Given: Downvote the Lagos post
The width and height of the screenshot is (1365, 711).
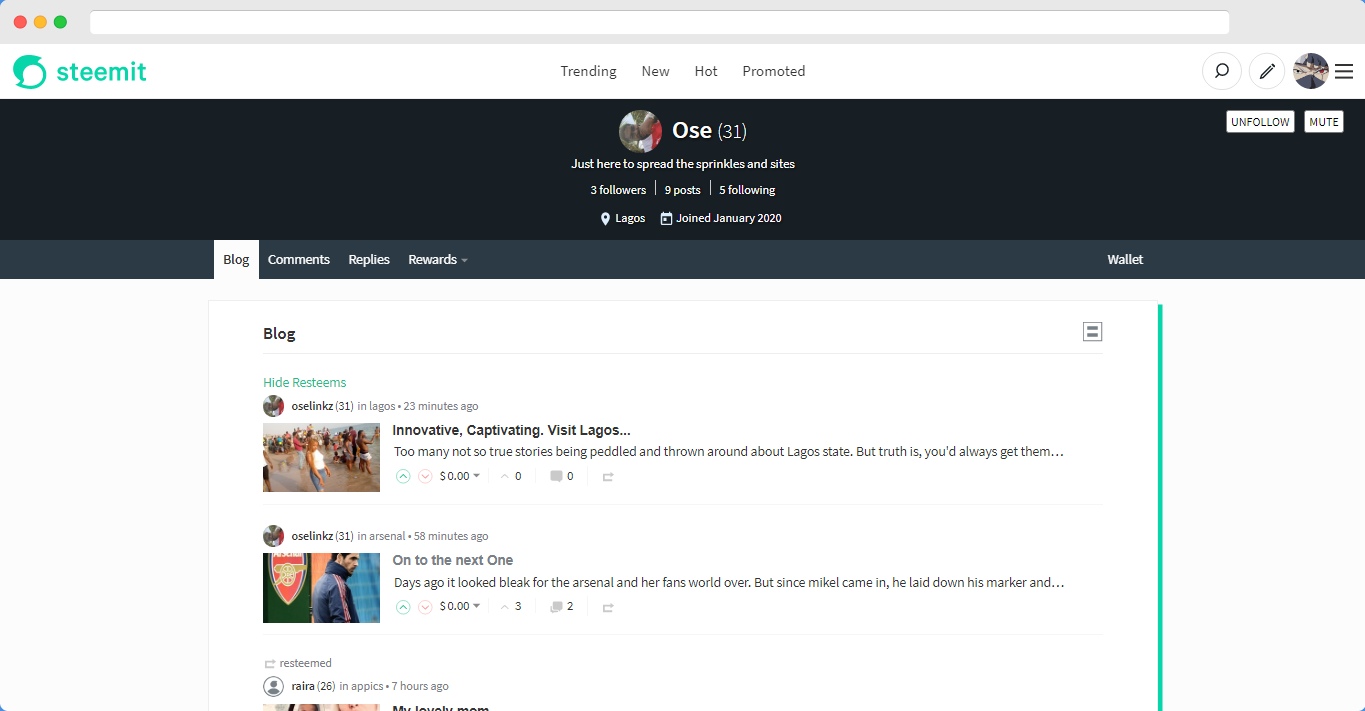Looking at the screenshot, I should pos(425,476).
